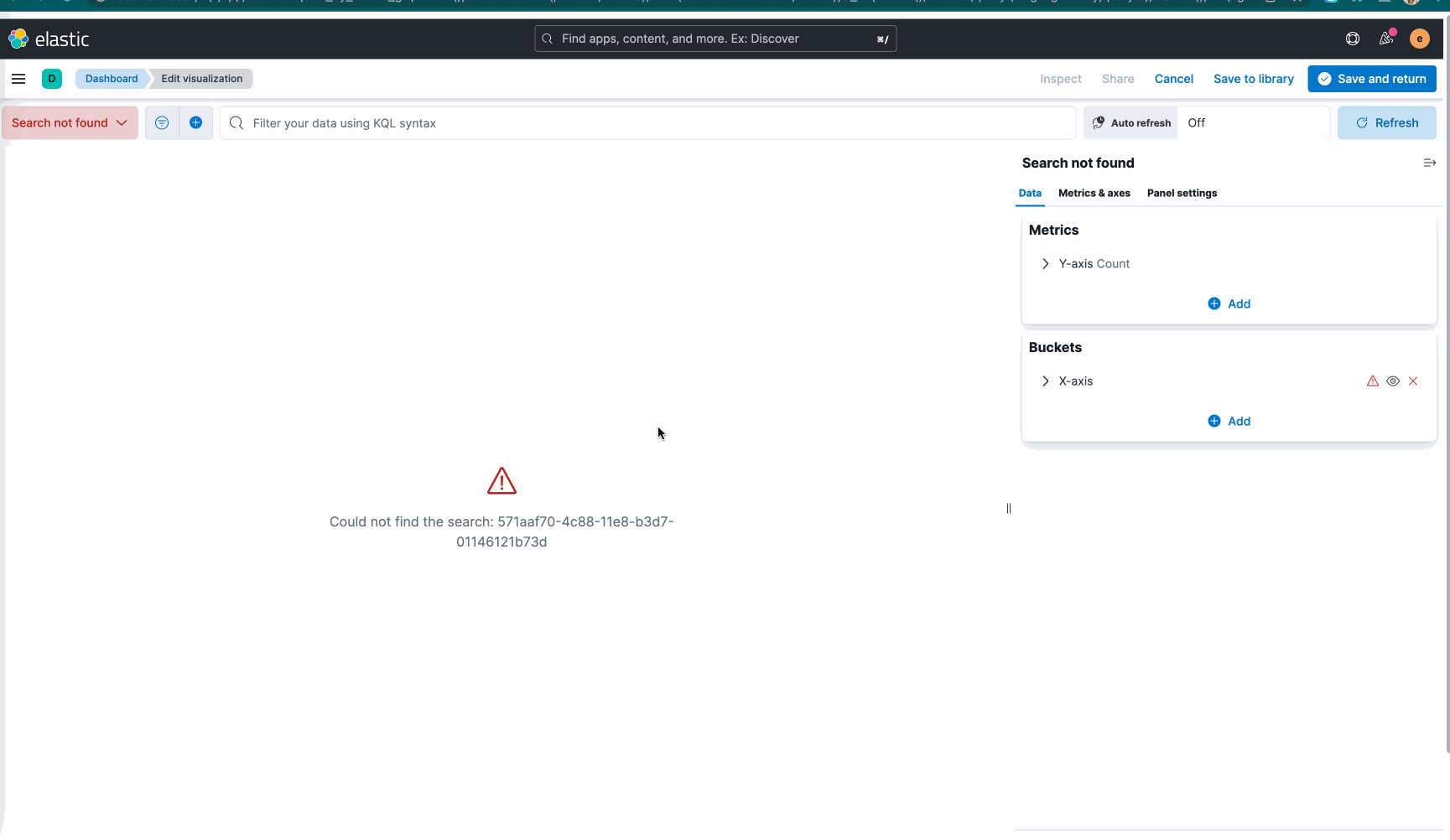Focus the KQL filter query field
Screen dimensions: 1450x840
[648, 123]
